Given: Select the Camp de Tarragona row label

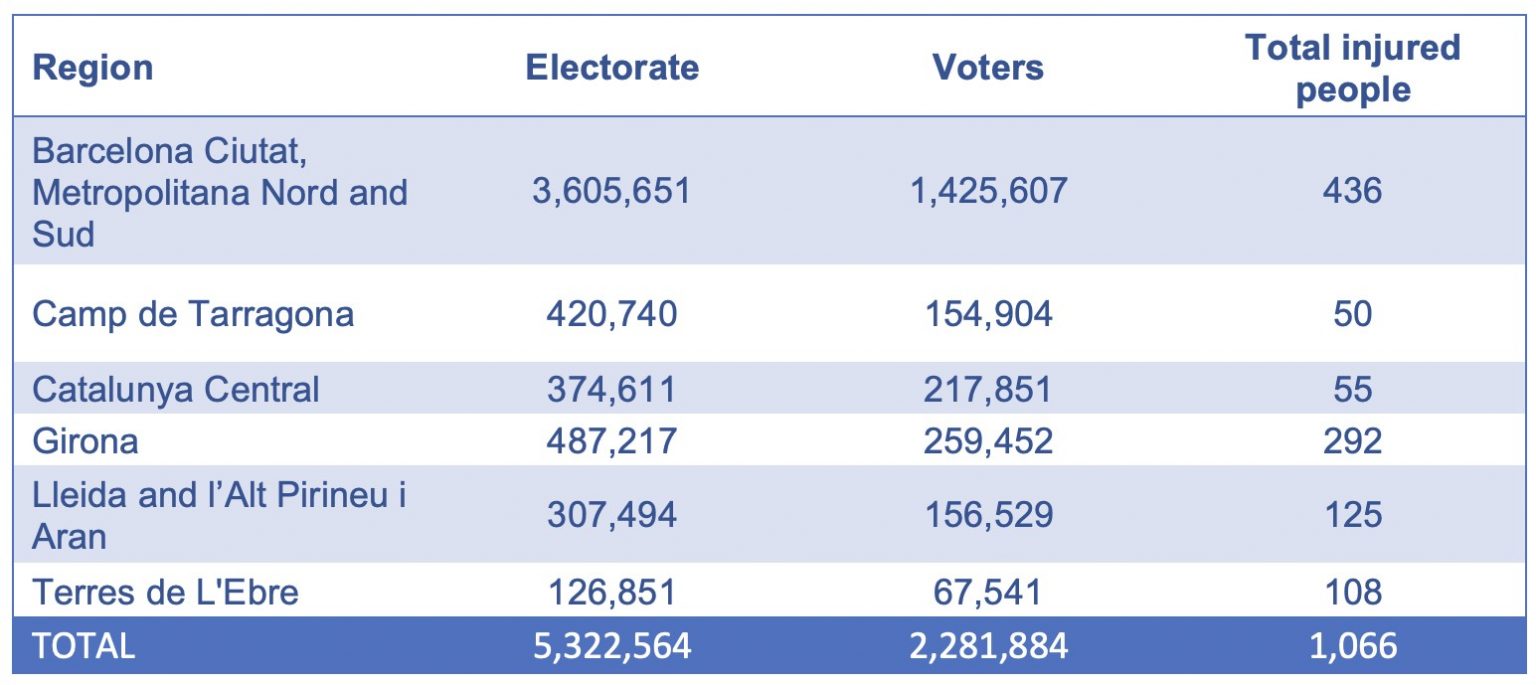Looking at the screenshot, I should point(193,314).
